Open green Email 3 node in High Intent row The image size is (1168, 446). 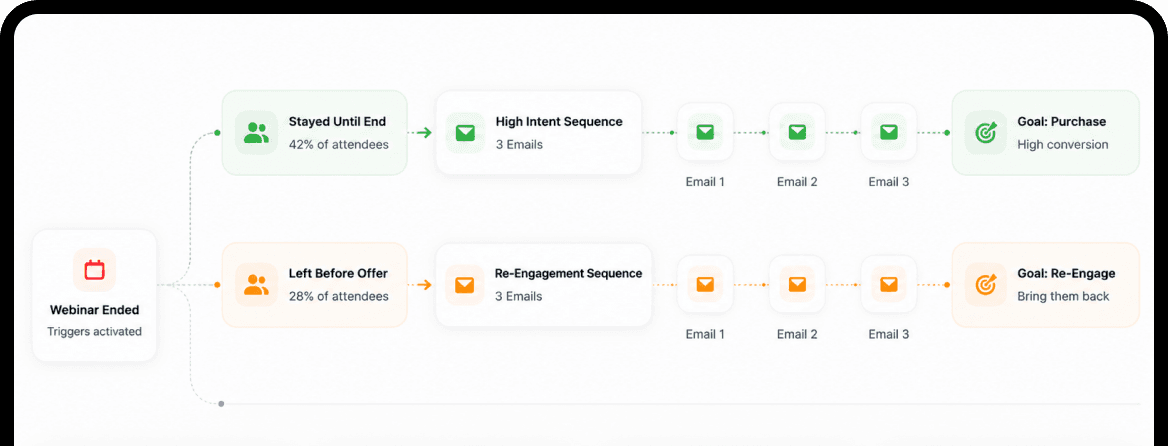click(889, 132)
